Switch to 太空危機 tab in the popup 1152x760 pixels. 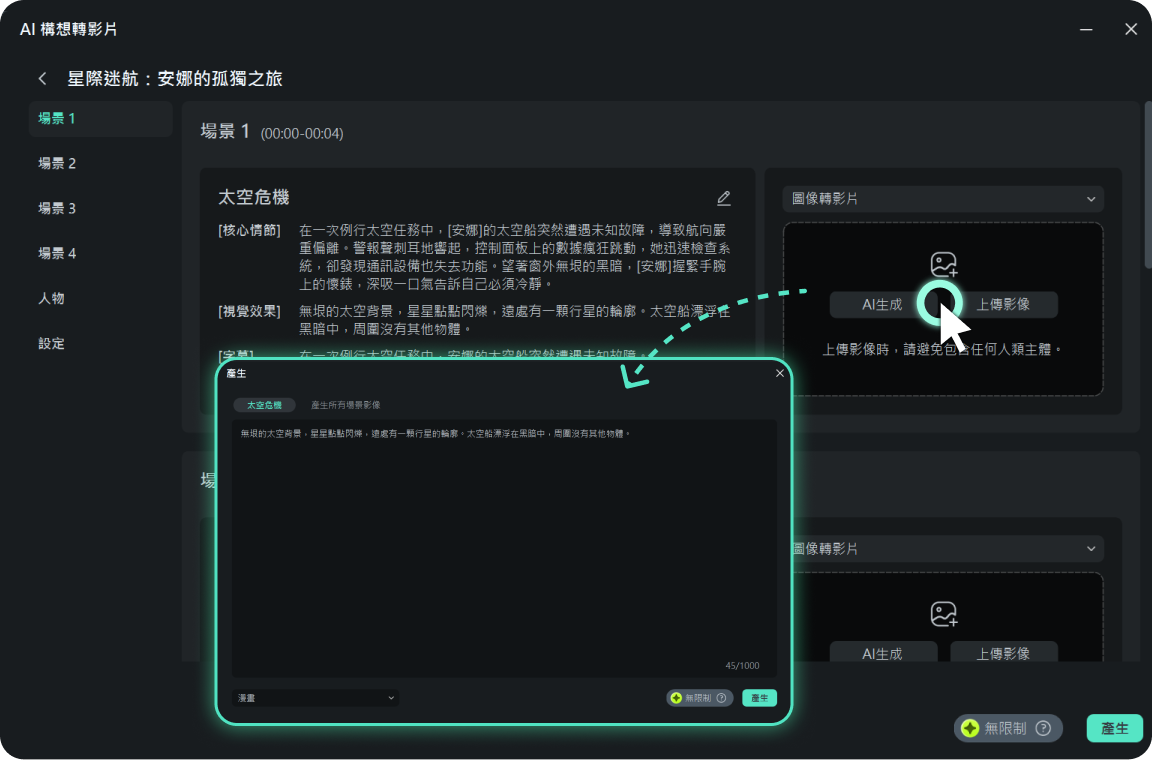click(x=264, y=405)
